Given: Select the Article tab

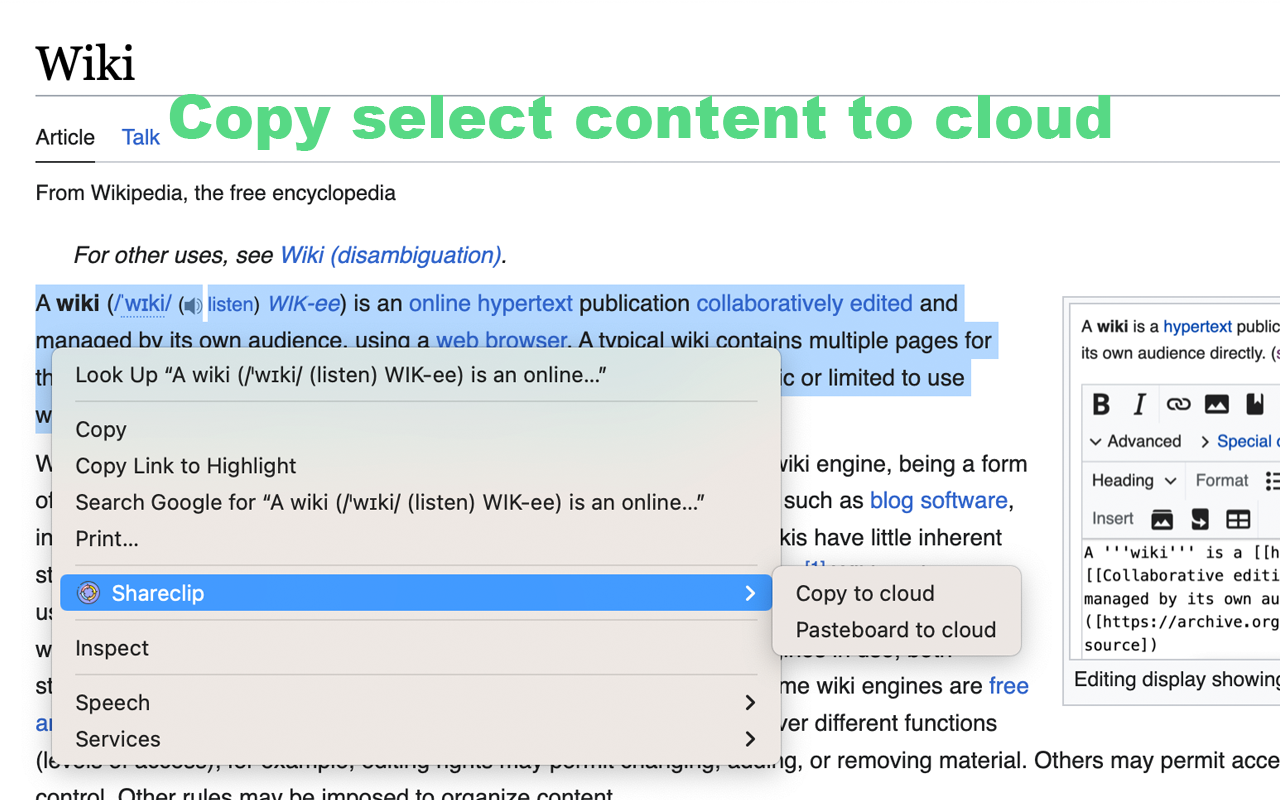Looking at the screenshot, I should (x=65, y=137).
